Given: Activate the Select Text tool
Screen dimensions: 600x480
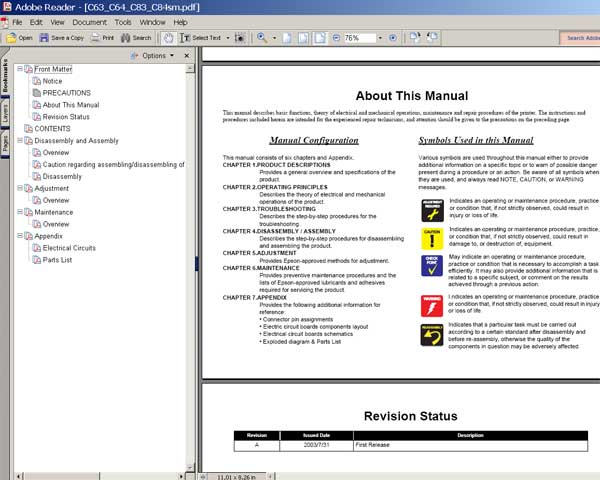Looking at the screenshot, I should click(x=201, y=38).
